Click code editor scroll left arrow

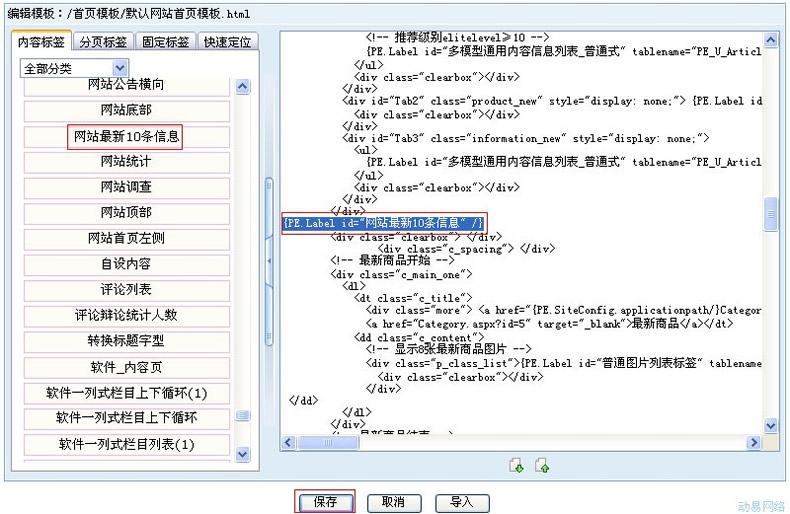[288, 442]
